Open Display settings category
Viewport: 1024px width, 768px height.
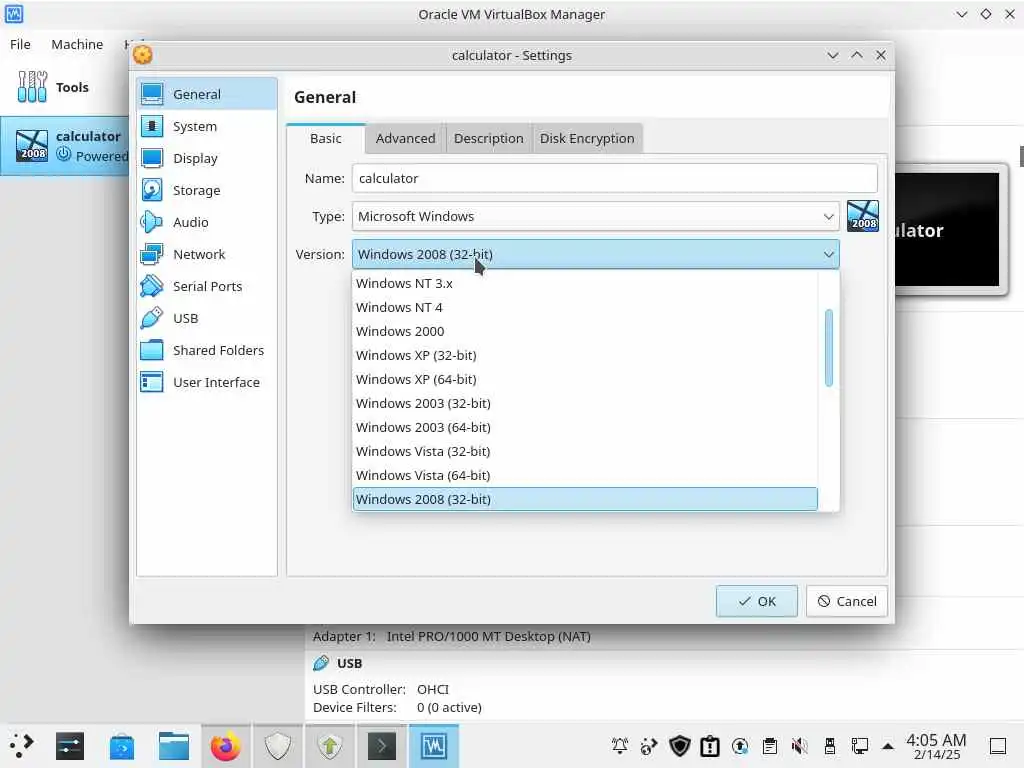tap(206, 158)
